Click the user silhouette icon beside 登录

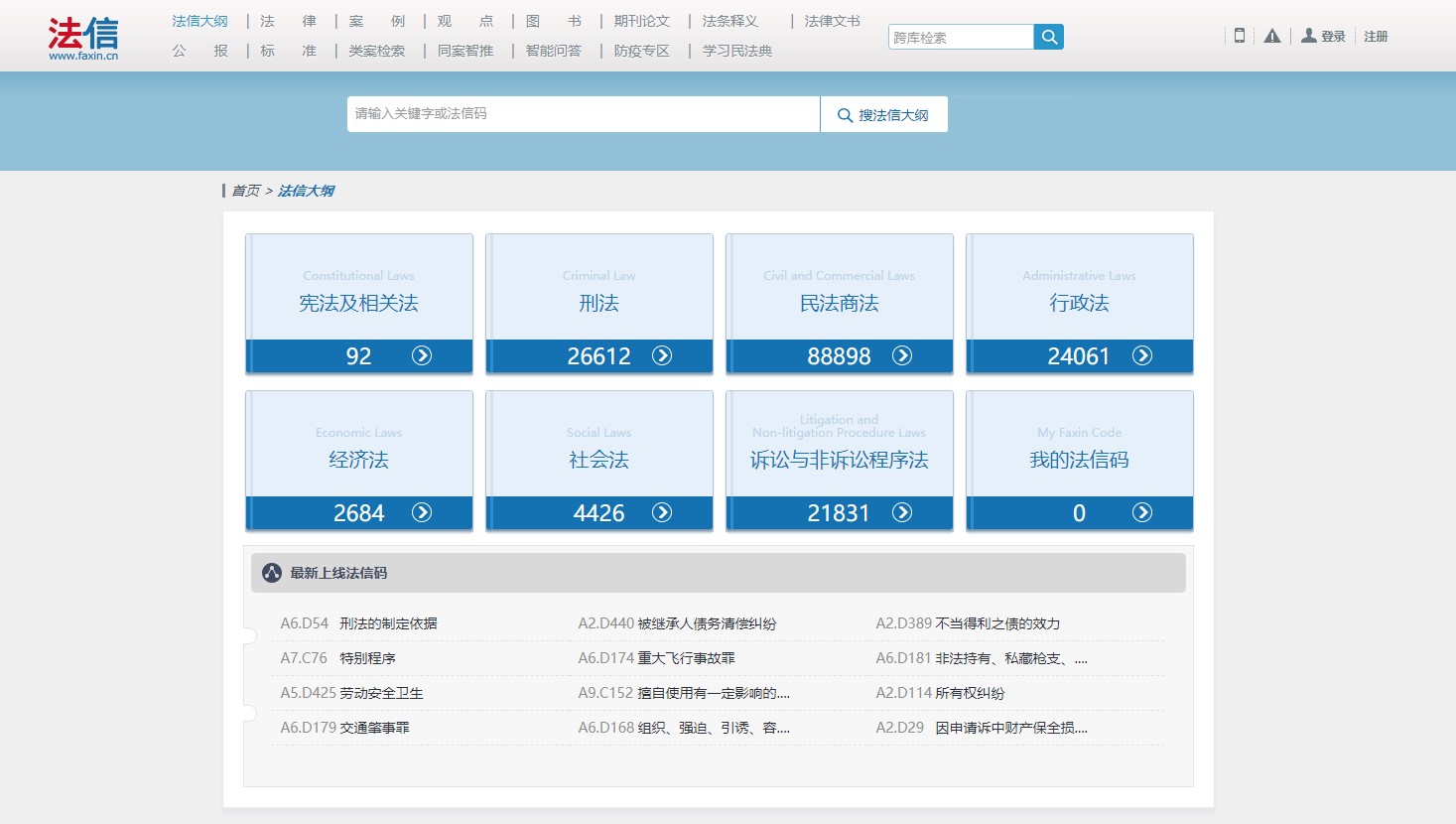[x=1309, y=36]
